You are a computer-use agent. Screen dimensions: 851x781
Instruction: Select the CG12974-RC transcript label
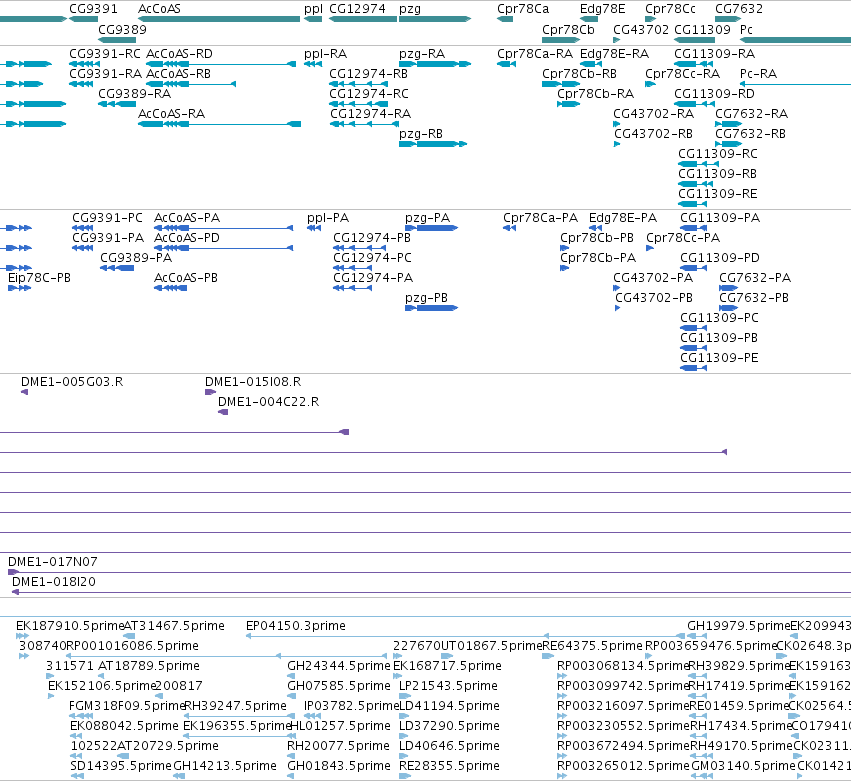(x=369, y=94)
